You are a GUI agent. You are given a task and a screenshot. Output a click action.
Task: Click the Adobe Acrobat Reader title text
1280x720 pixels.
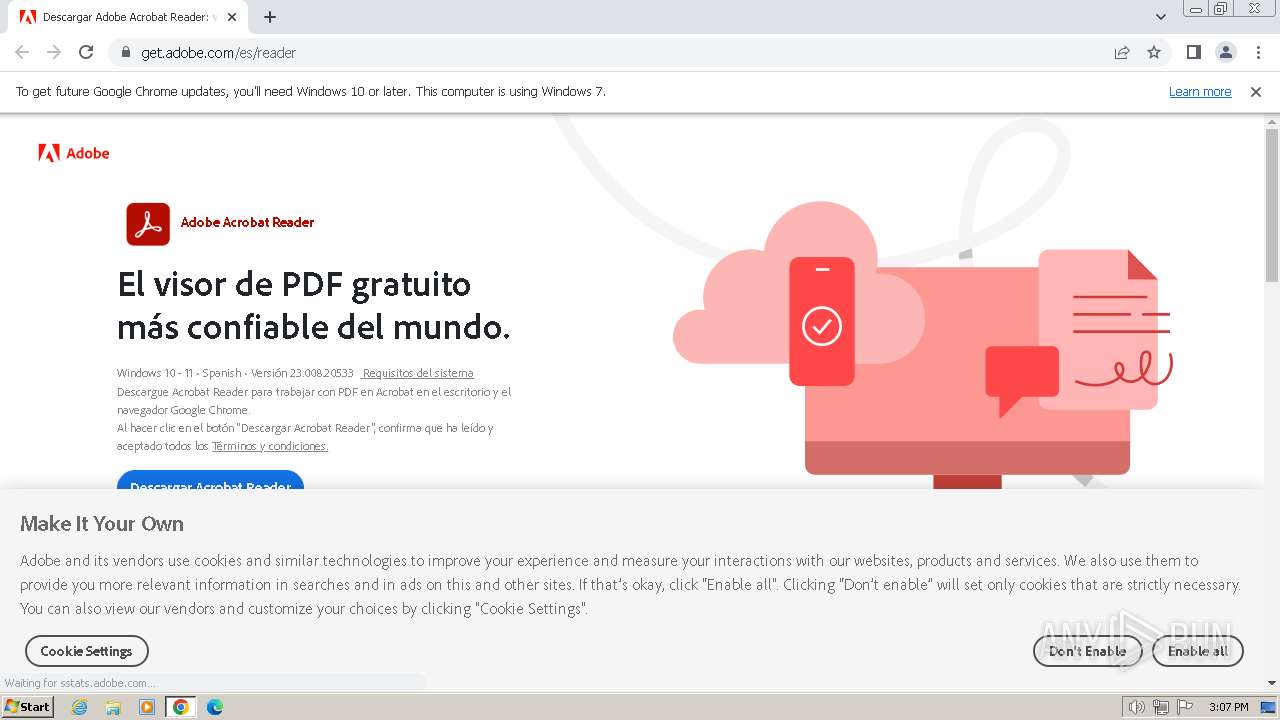click(x=247, y=222)
